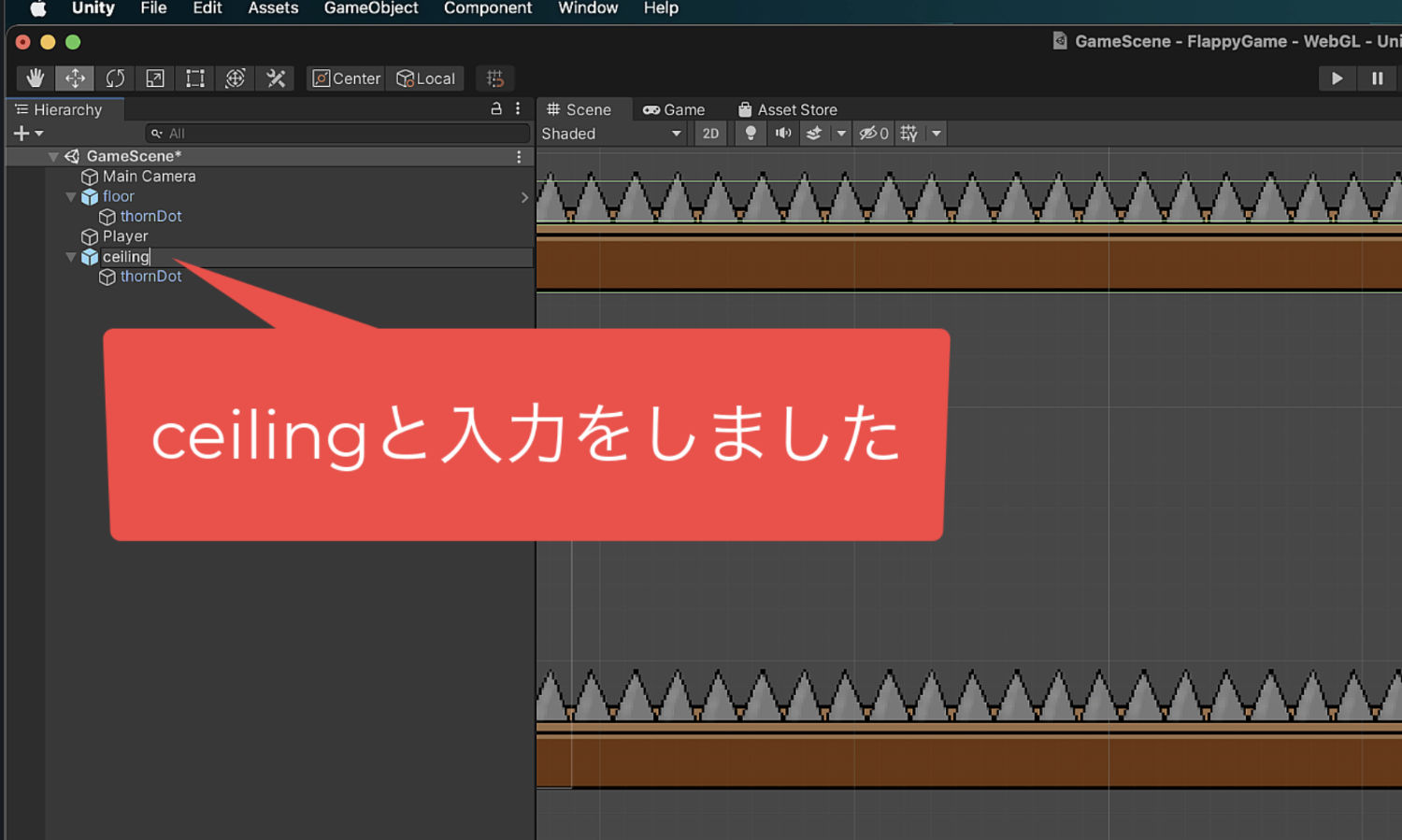Open the Shaded draw mode dropdown
The height and width of the screenshot is (840, 1402).
612,134
